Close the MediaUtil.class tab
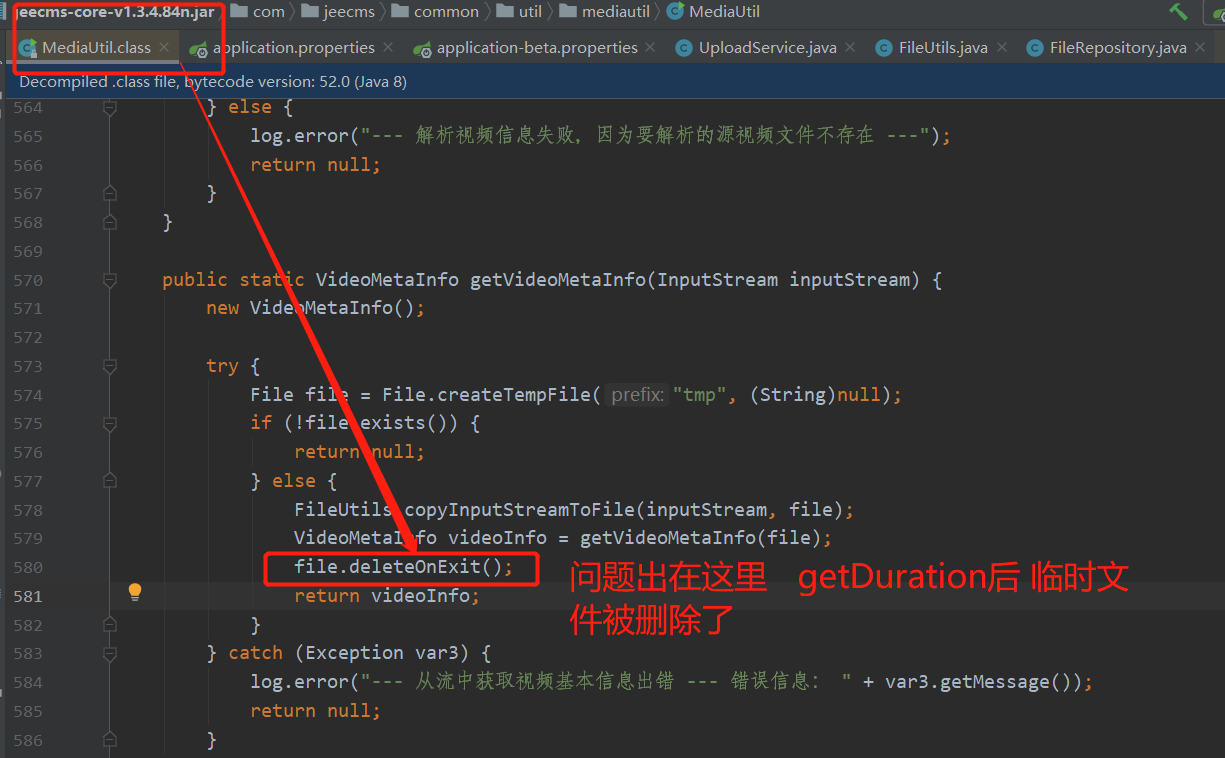The width and height of the screenshot is (1225, 758). pyautogui.click(x=164, y=47)
